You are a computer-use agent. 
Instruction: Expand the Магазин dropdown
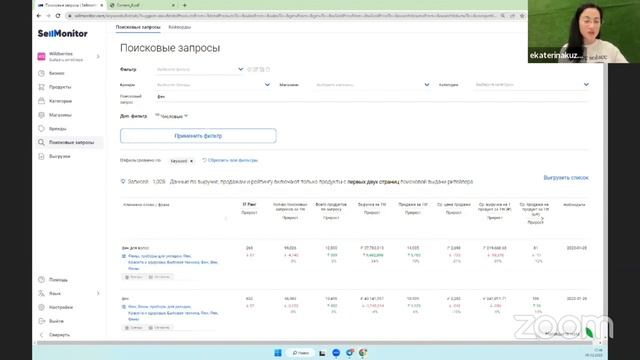tap(427, 84)
